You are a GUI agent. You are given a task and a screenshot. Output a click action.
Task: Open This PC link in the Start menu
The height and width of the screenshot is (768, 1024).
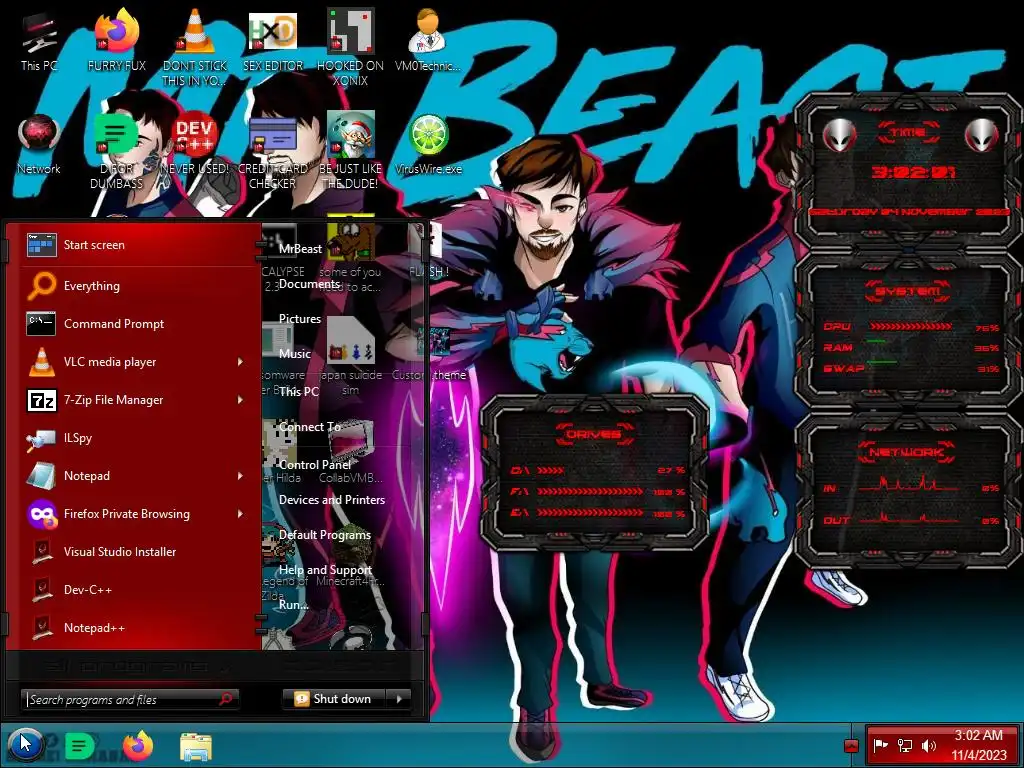pos(298,391)
